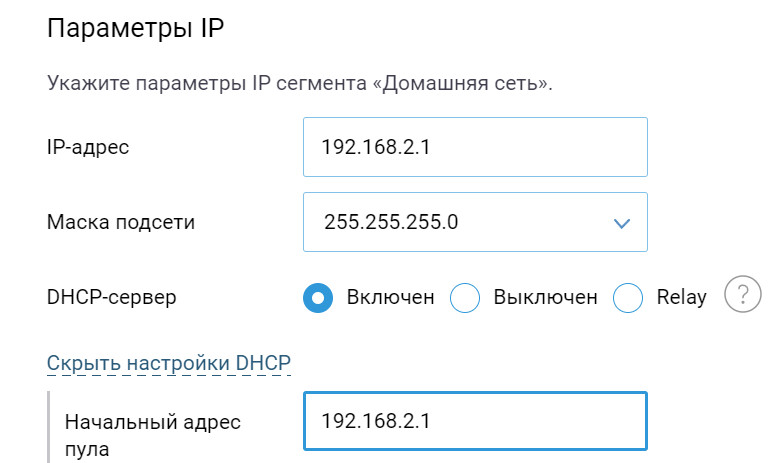Click the Включен option label text

click(x=391, y=297)
